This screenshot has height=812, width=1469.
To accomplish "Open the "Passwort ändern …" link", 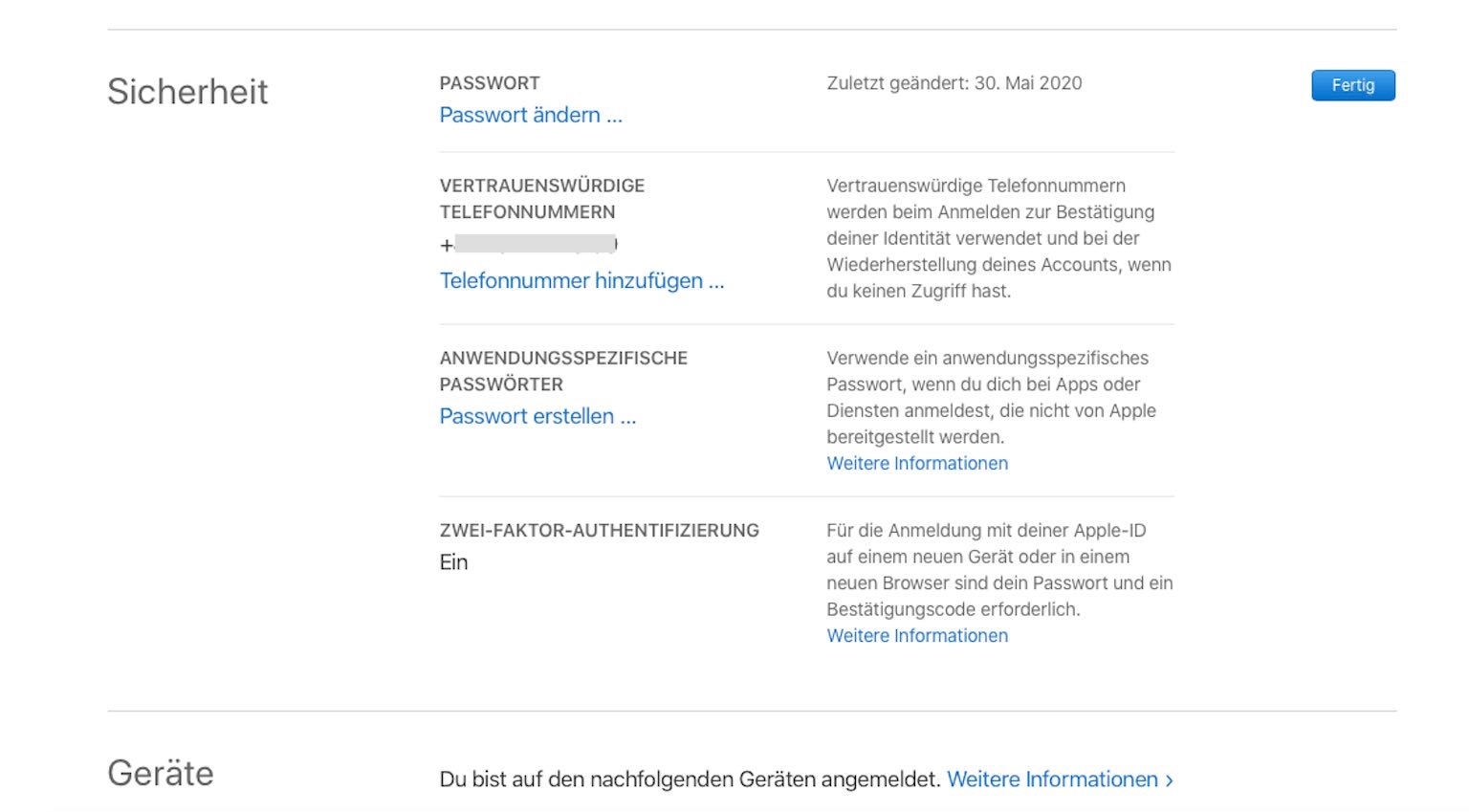I will click(531, 115).
